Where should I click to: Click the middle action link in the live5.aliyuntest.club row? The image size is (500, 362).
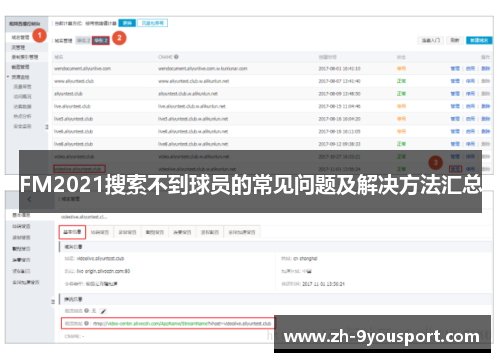pos(470,119)
